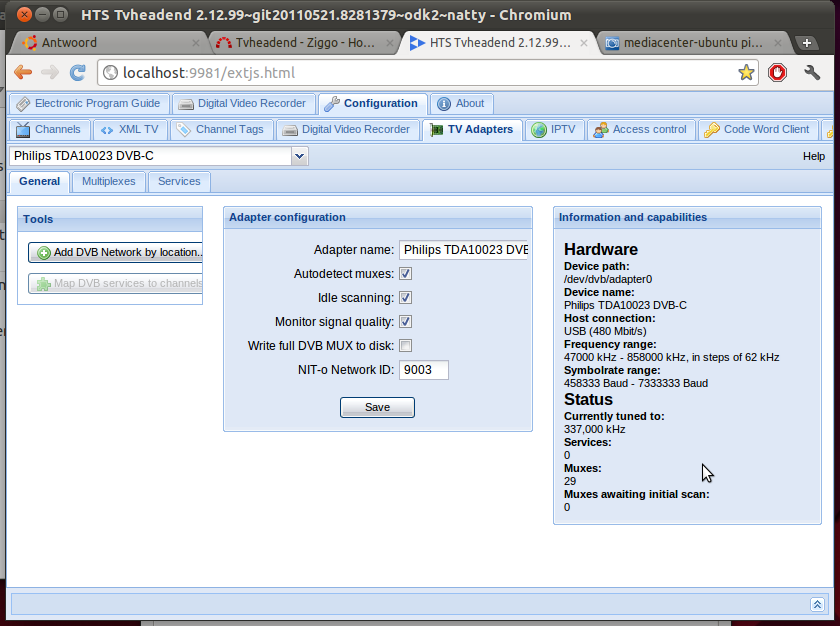Toggle the Autodetect muxes checkbox

pyautogui.click(x=406, y=274)
